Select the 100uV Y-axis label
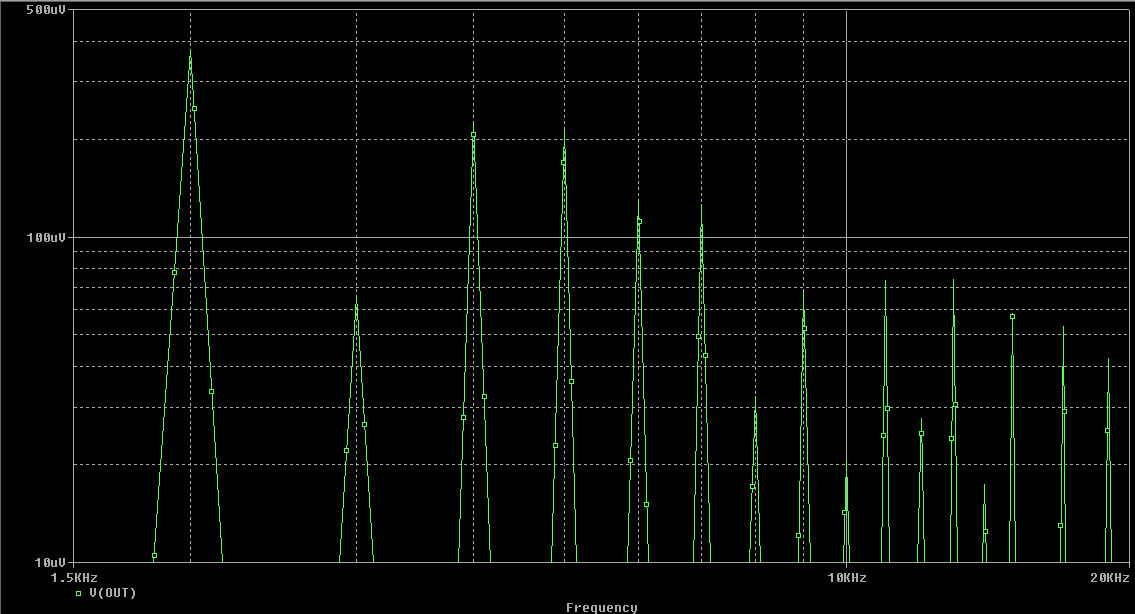The image size is (1135, 614). tap(46, 237)
